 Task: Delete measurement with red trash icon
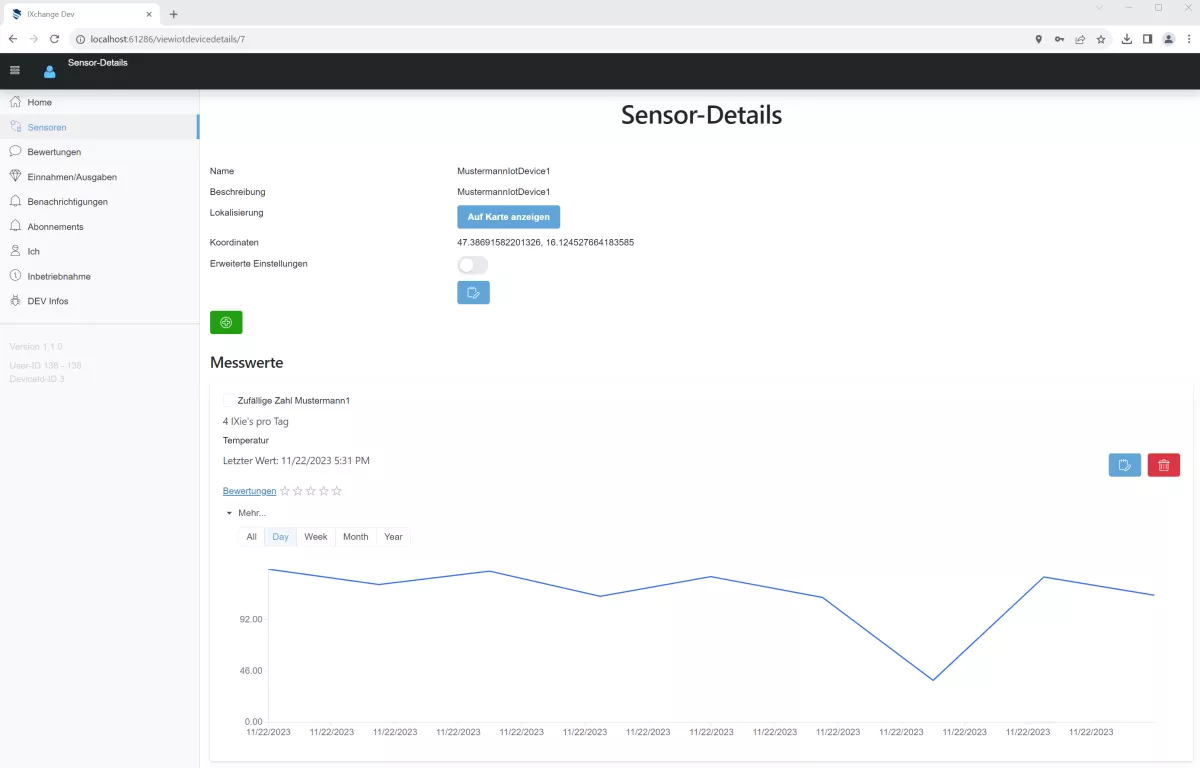click(1163, 465)
